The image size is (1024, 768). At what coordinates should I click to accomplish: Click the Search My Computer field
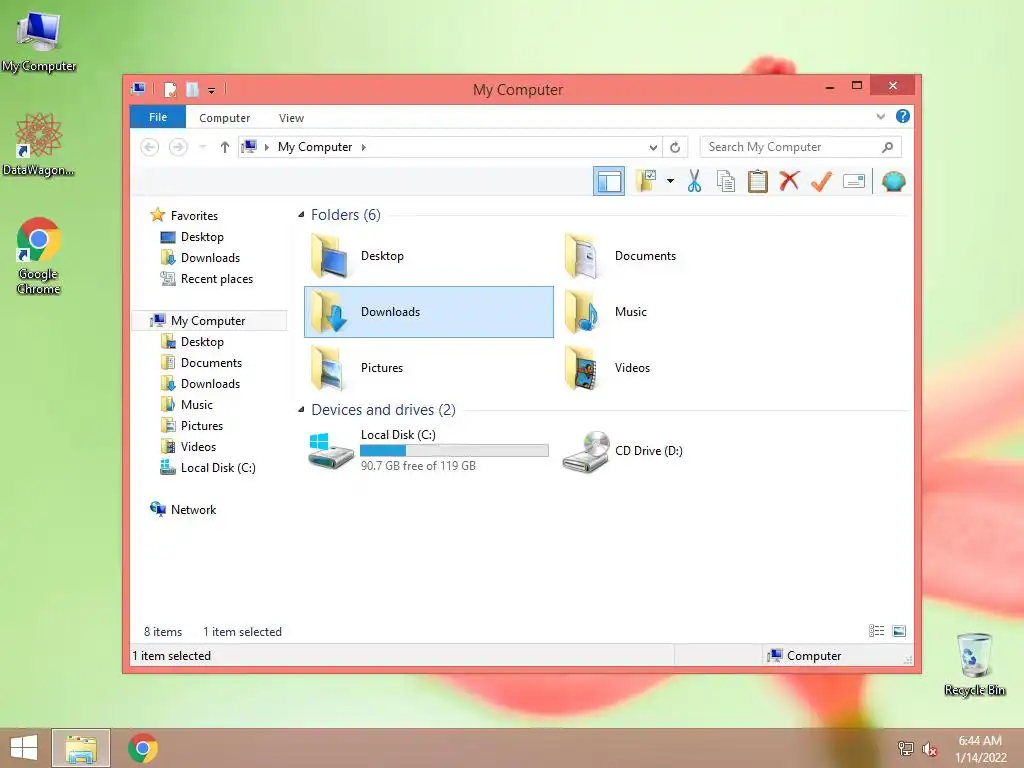800,147
